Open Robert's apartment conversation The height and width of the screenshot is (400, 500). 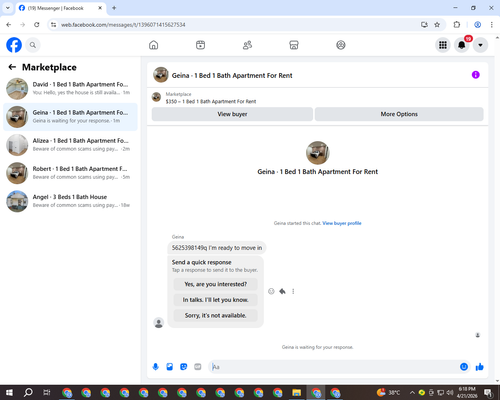(70, 173)
